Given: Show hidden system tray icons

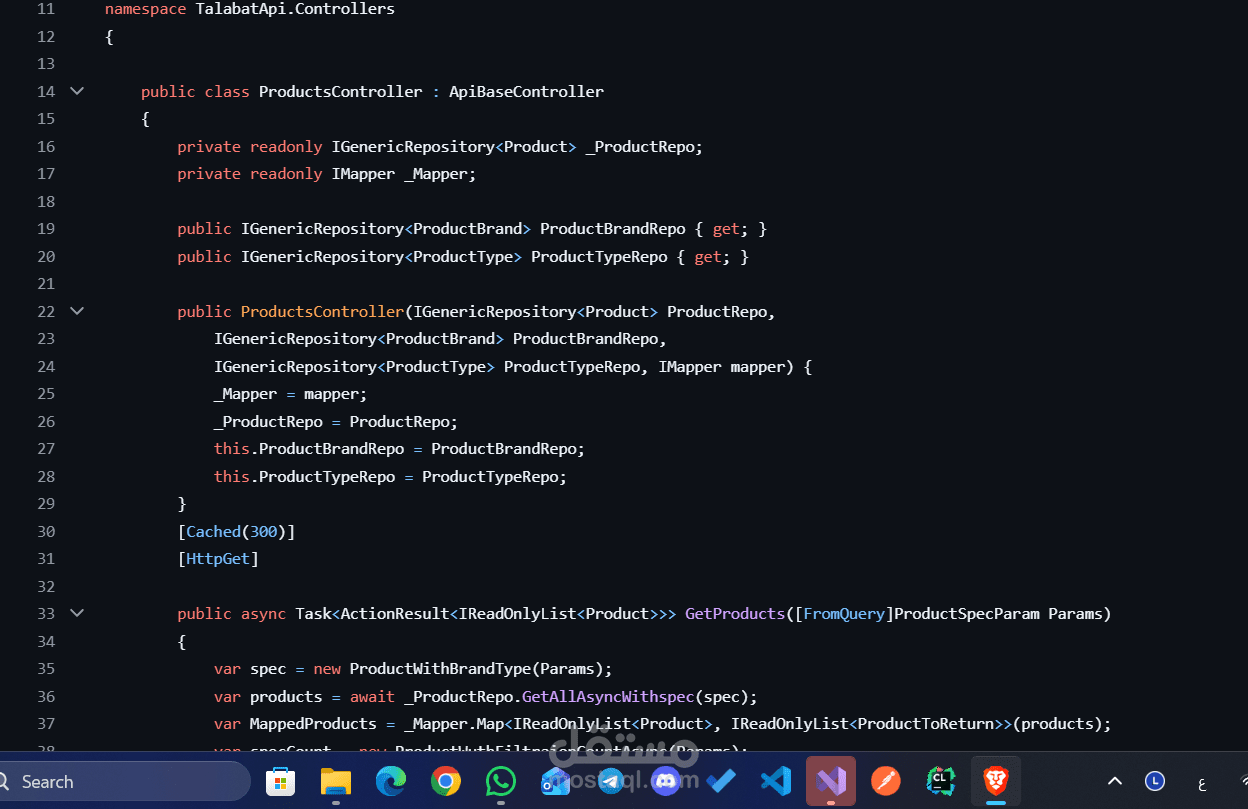Looking at the screenshot, I should click(x=1115, y=781).
